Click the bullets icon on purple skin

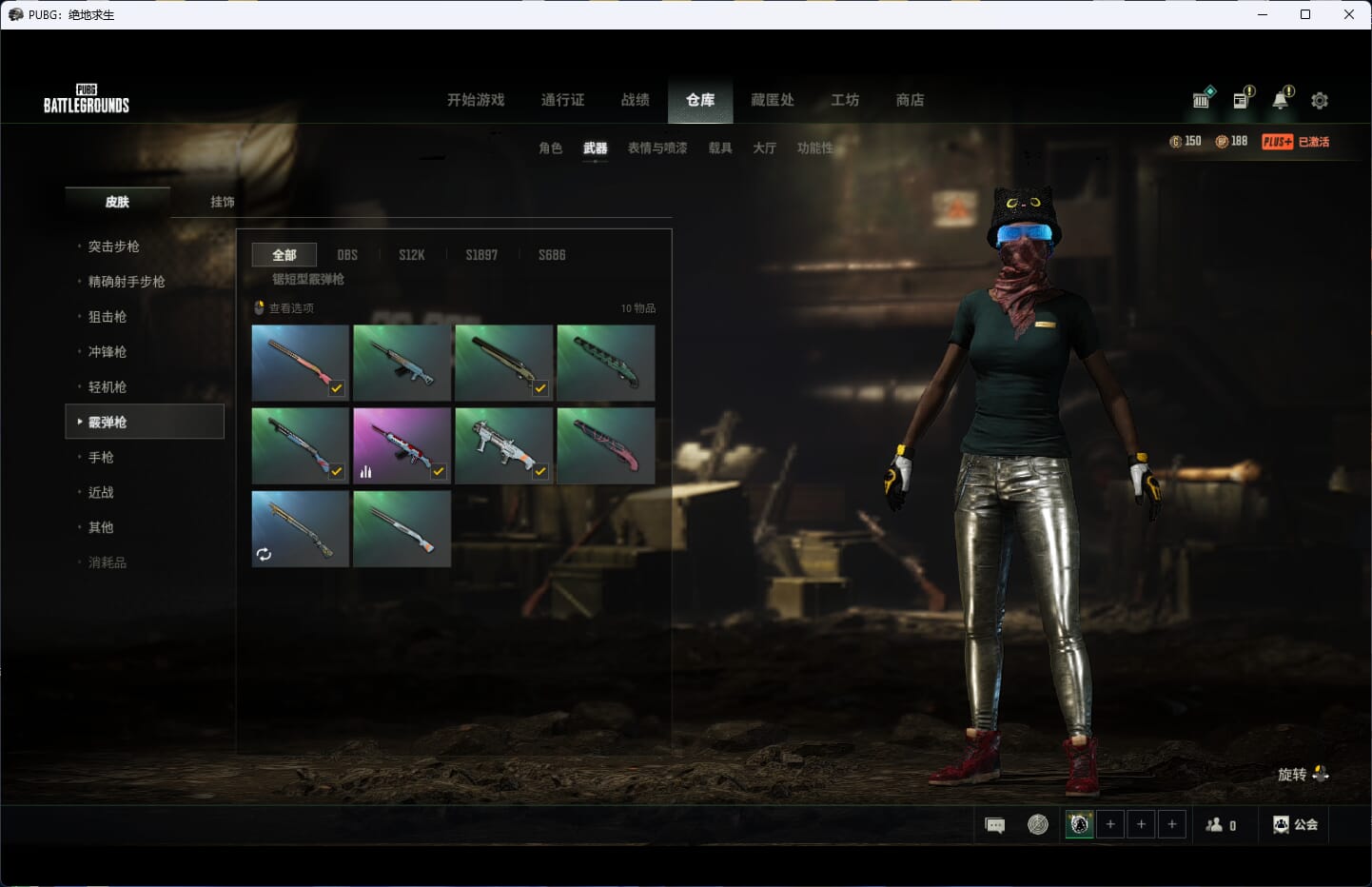point(365,471)
